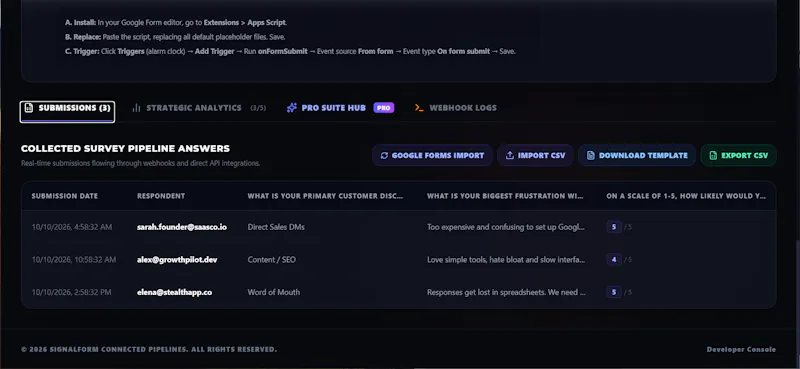The width and height of the screenshot is (800, 369).
Task: Open the Developer Console link
Action: [741, 350]
